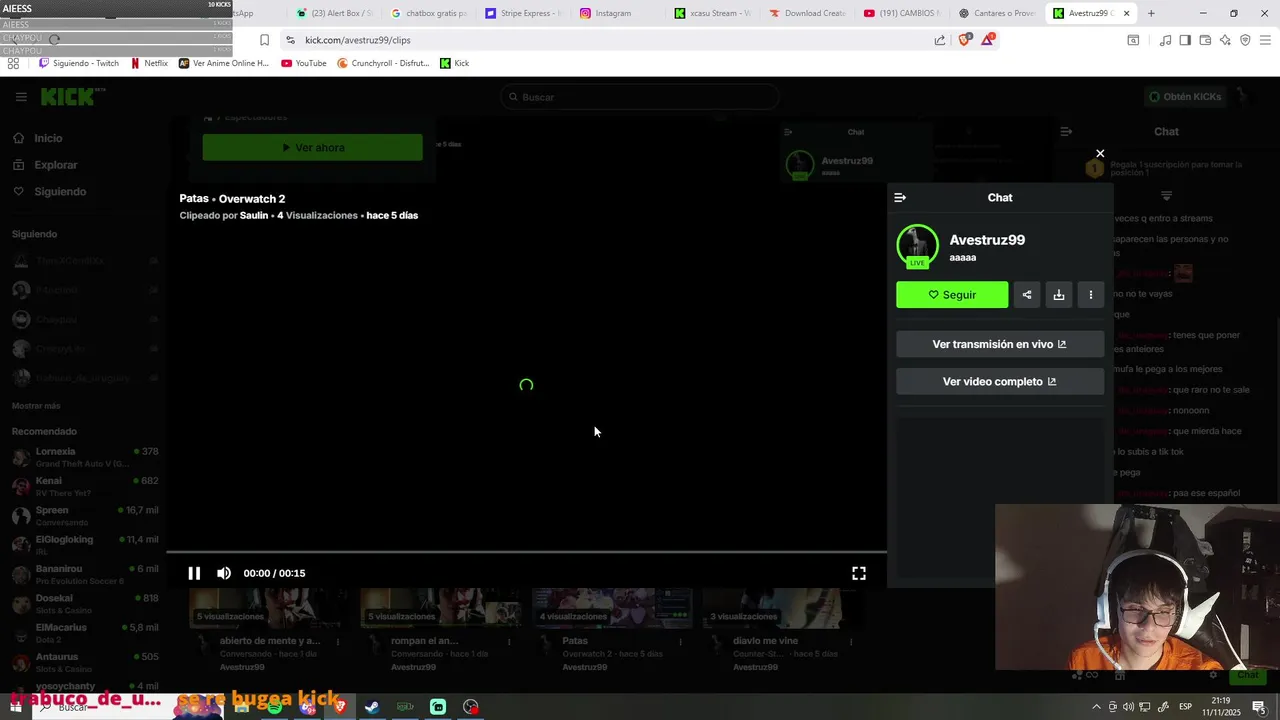This screenshot has width=1280, height=720.
Task: Open a new browser tab
Action: coord(1151,13)
